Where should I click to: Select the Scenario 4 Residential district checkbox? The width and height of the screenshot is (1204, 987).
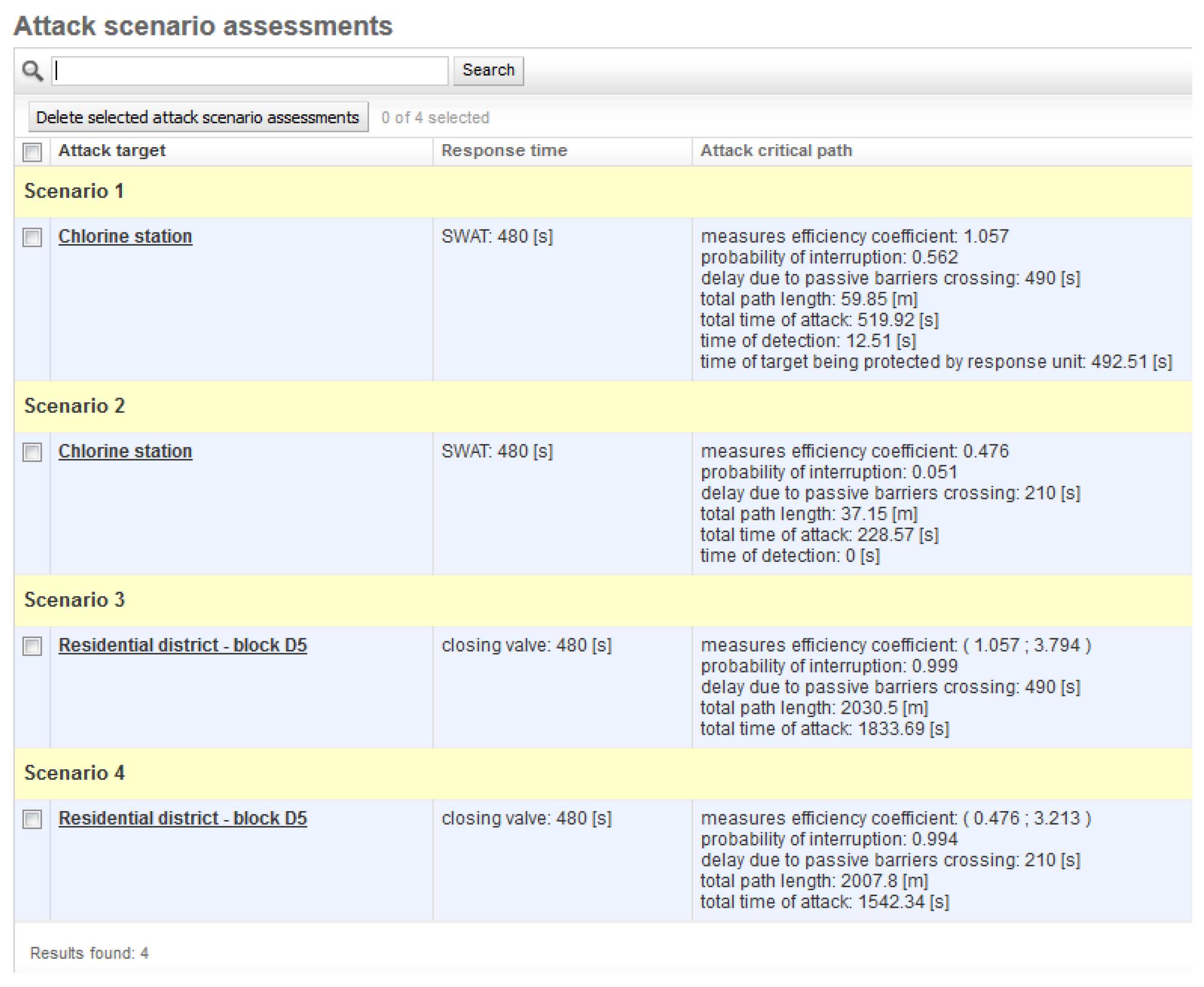[32, 819]
